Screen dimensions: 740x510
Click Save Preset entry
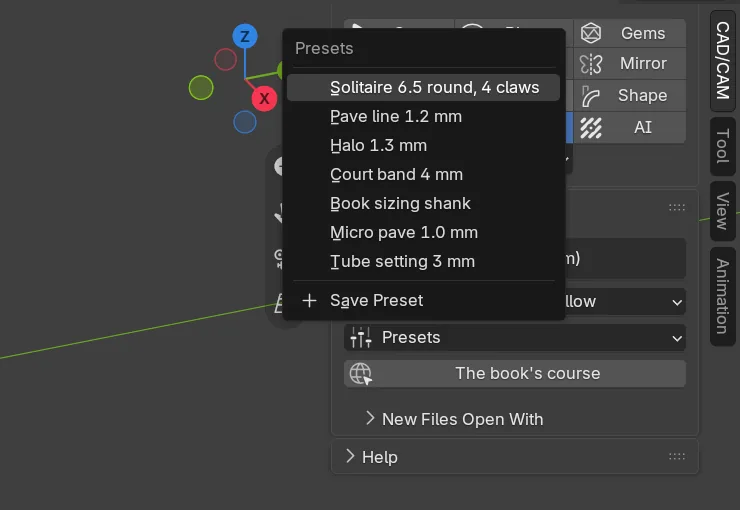tap(423, 301)
